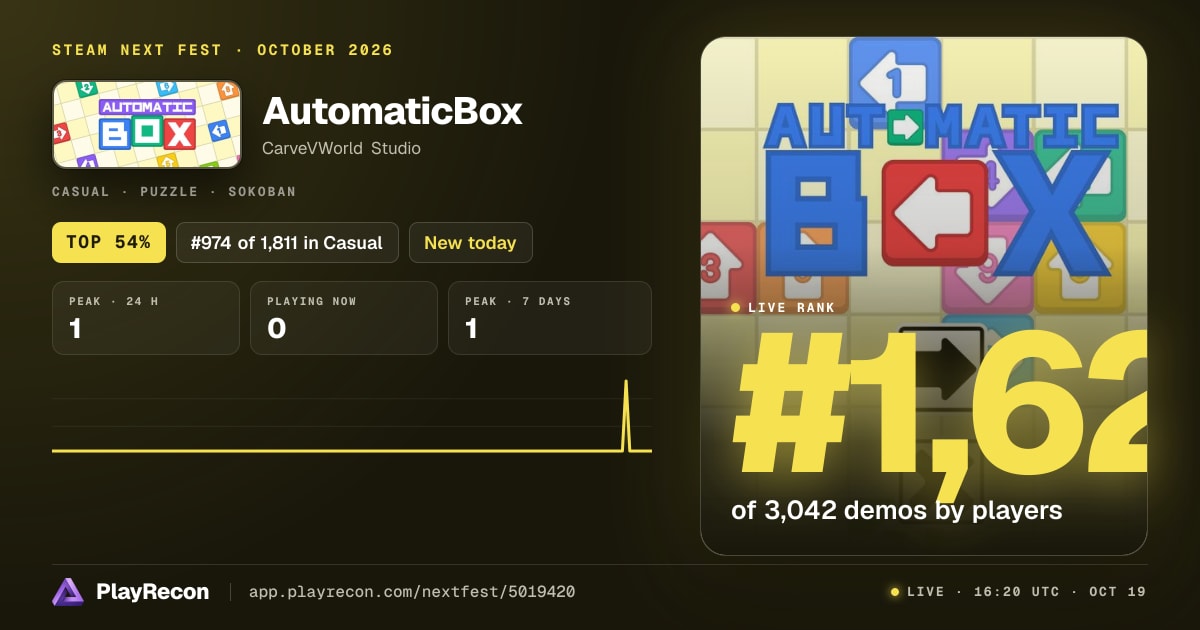Click the New today badge
Screen dimensions: 1200x630
tap(470, 242)
